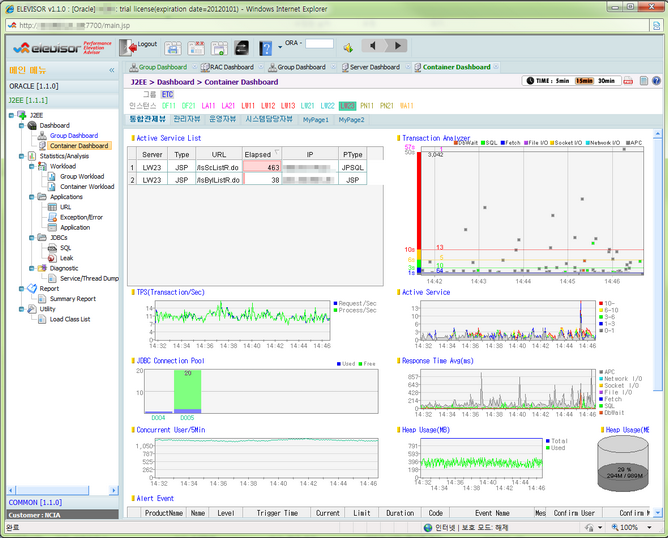
Task: Collapse the Applications tree node
Action: pyautogui.click(x=32, y=197)
